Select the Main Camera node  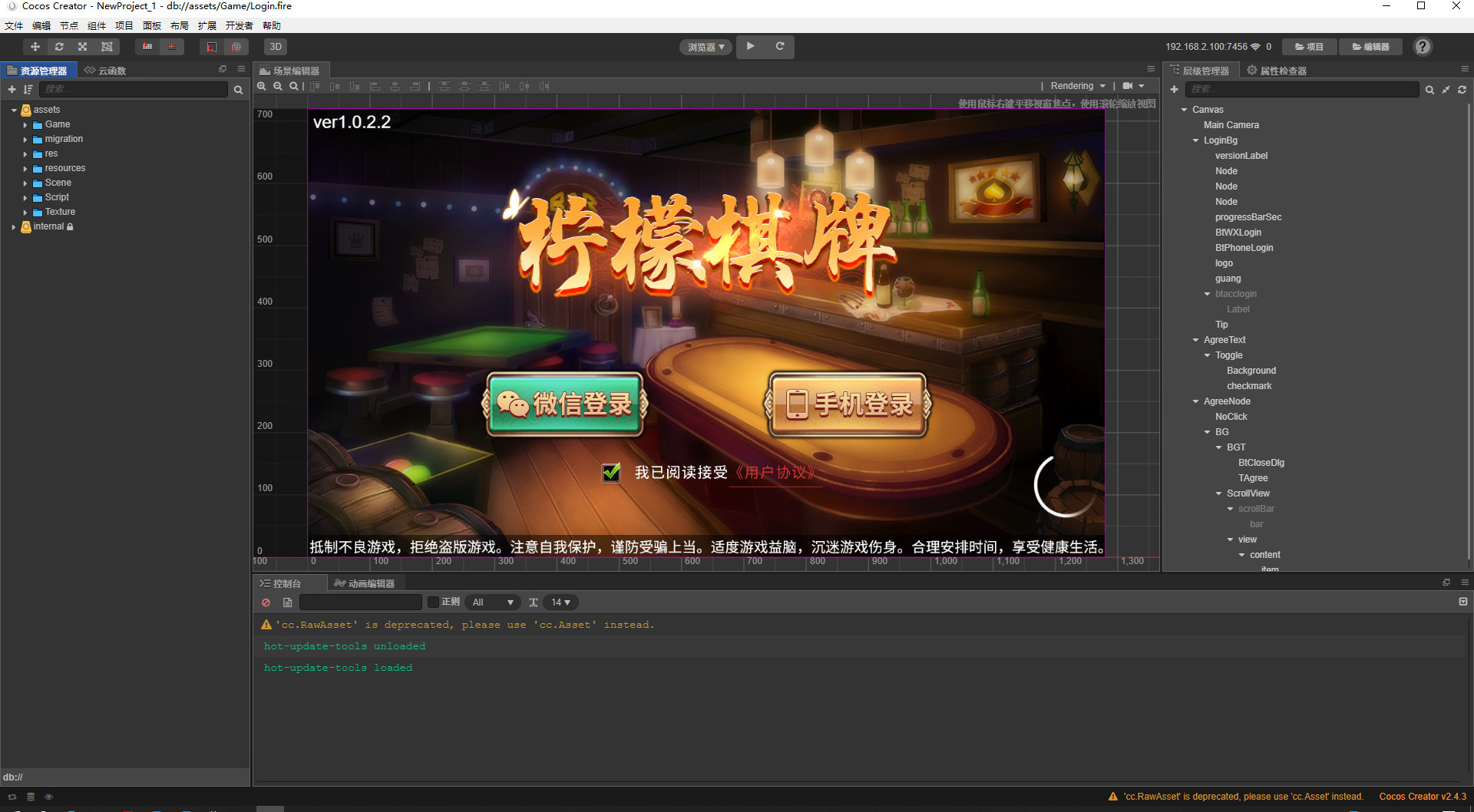(1231, 125)
